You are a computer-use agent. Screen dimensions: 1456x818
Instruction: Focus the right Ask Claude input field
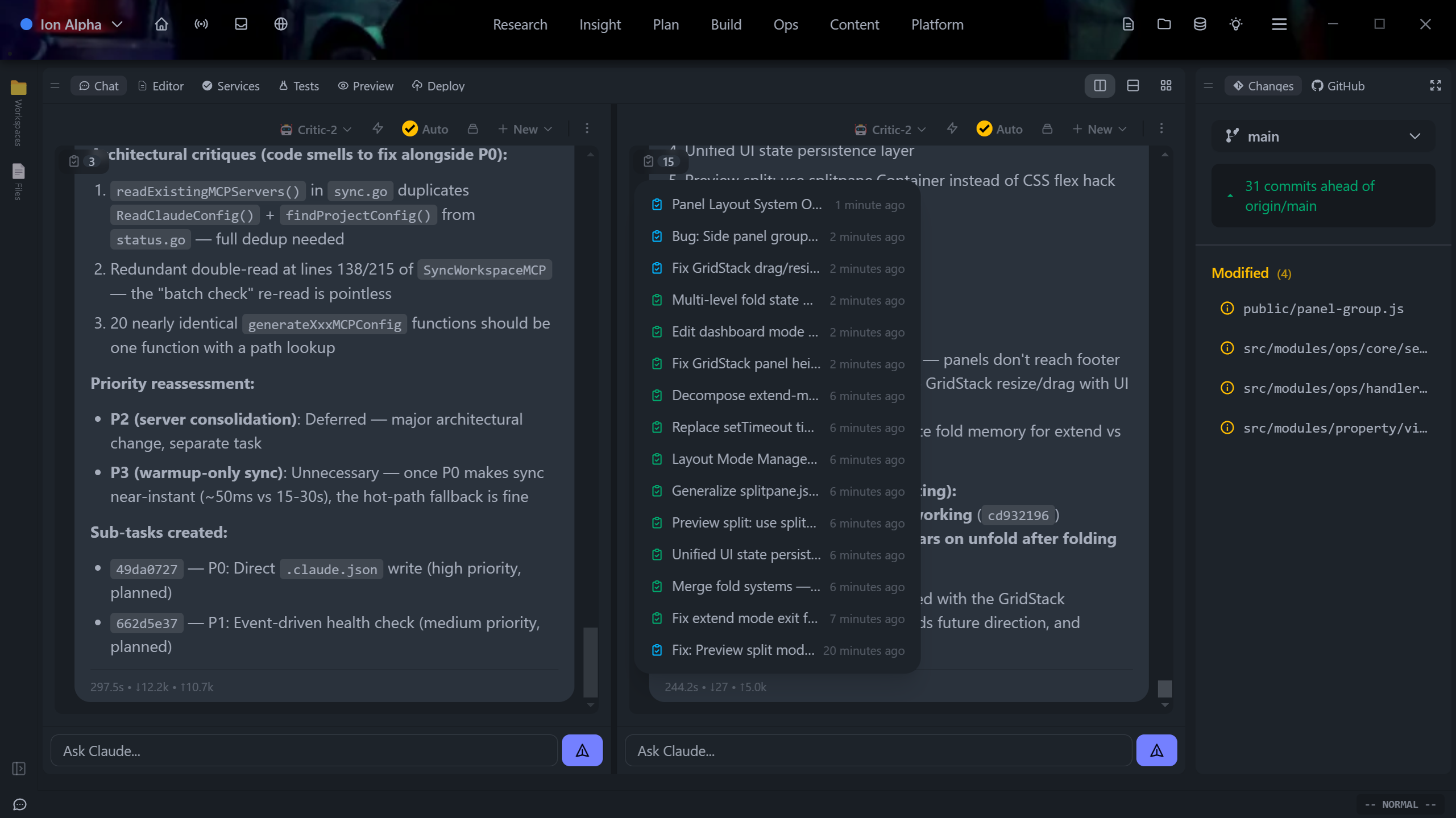click(878, 750)
